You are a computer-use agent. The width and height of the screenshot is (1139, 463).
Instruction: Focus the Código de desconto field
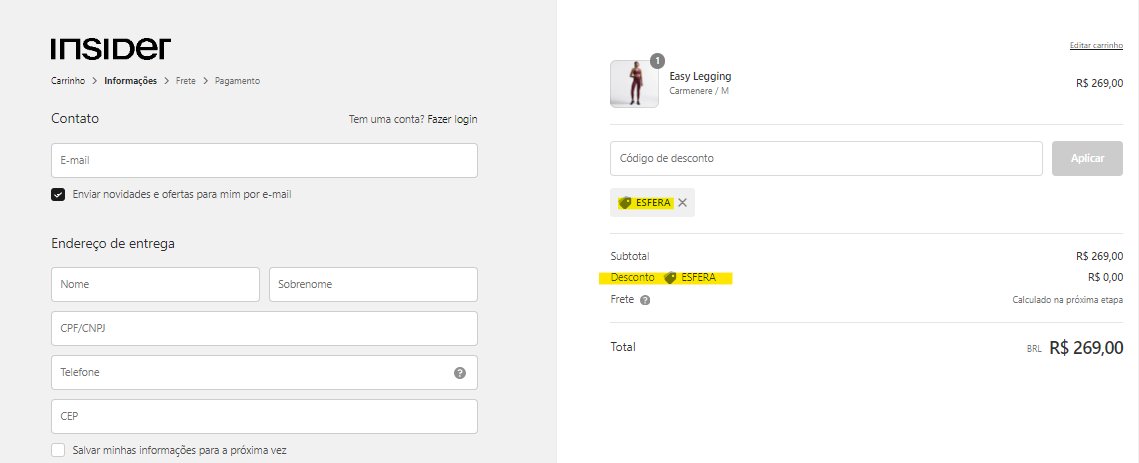(827, 158)
